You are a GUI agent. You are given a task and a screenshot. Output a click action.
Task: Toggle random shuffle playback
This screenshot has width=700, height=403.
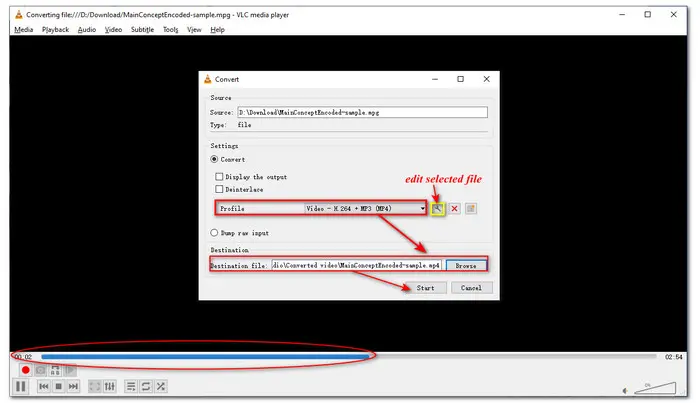pyautogui.click(x=161, y=386)
